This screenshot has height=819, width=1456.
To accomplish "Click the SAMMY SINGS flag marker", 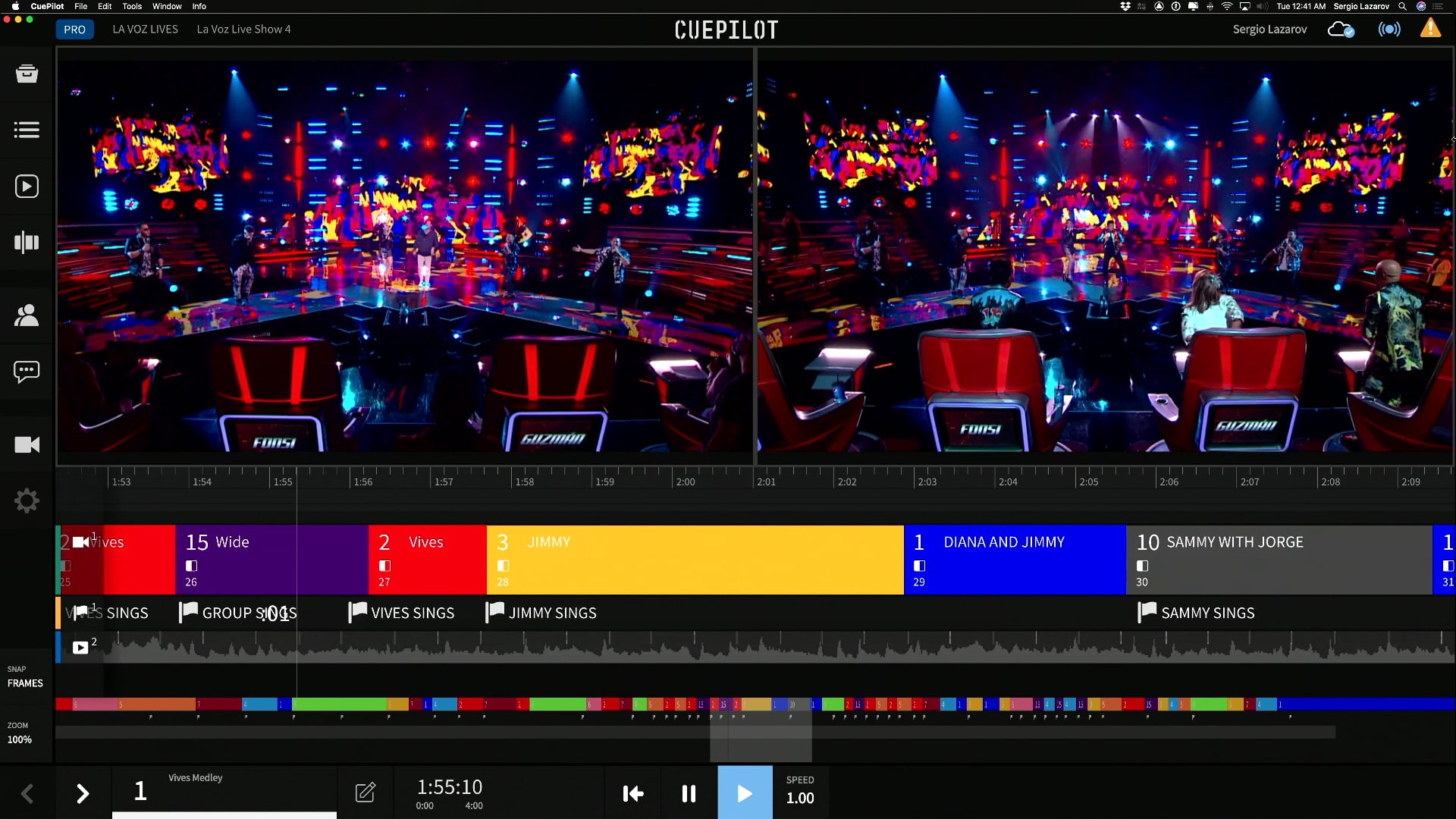I will (1147, 611).
